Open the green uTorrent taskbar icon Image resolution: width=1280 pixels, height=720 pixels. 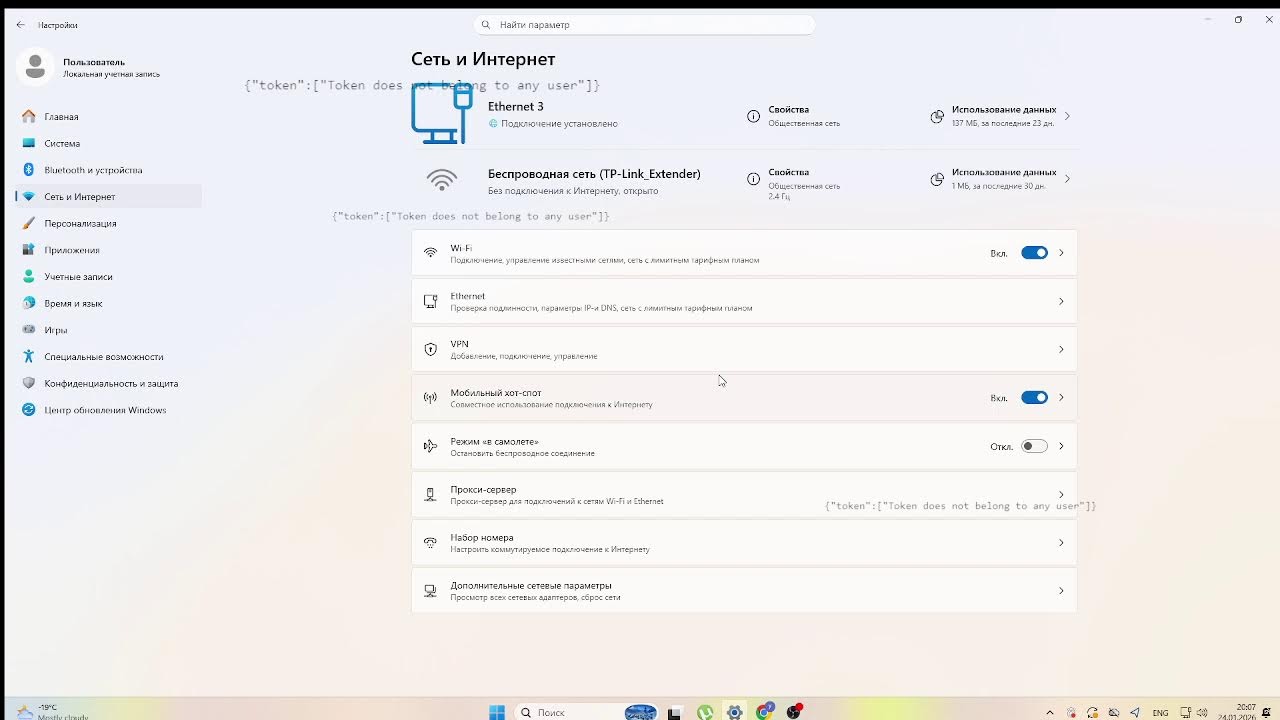[x=705, y=712]
